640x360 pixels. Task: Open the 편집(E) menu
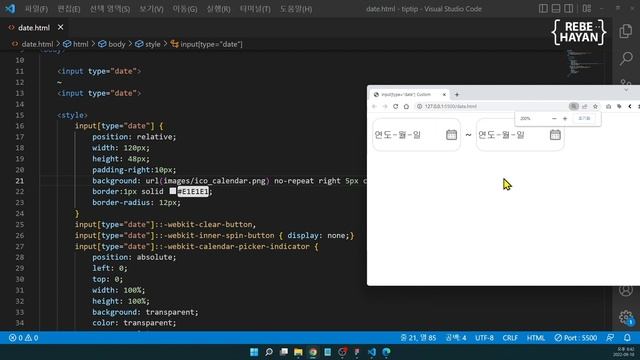point(69,9)
